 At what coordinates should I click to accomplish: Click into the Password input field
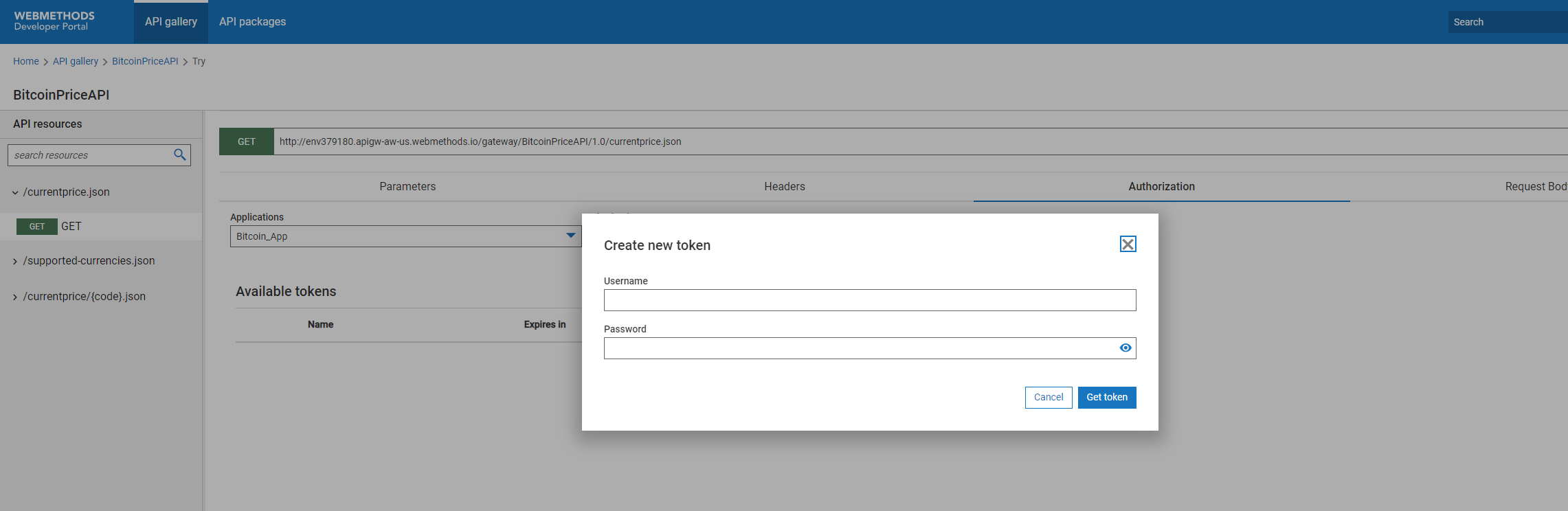[859, 348]
